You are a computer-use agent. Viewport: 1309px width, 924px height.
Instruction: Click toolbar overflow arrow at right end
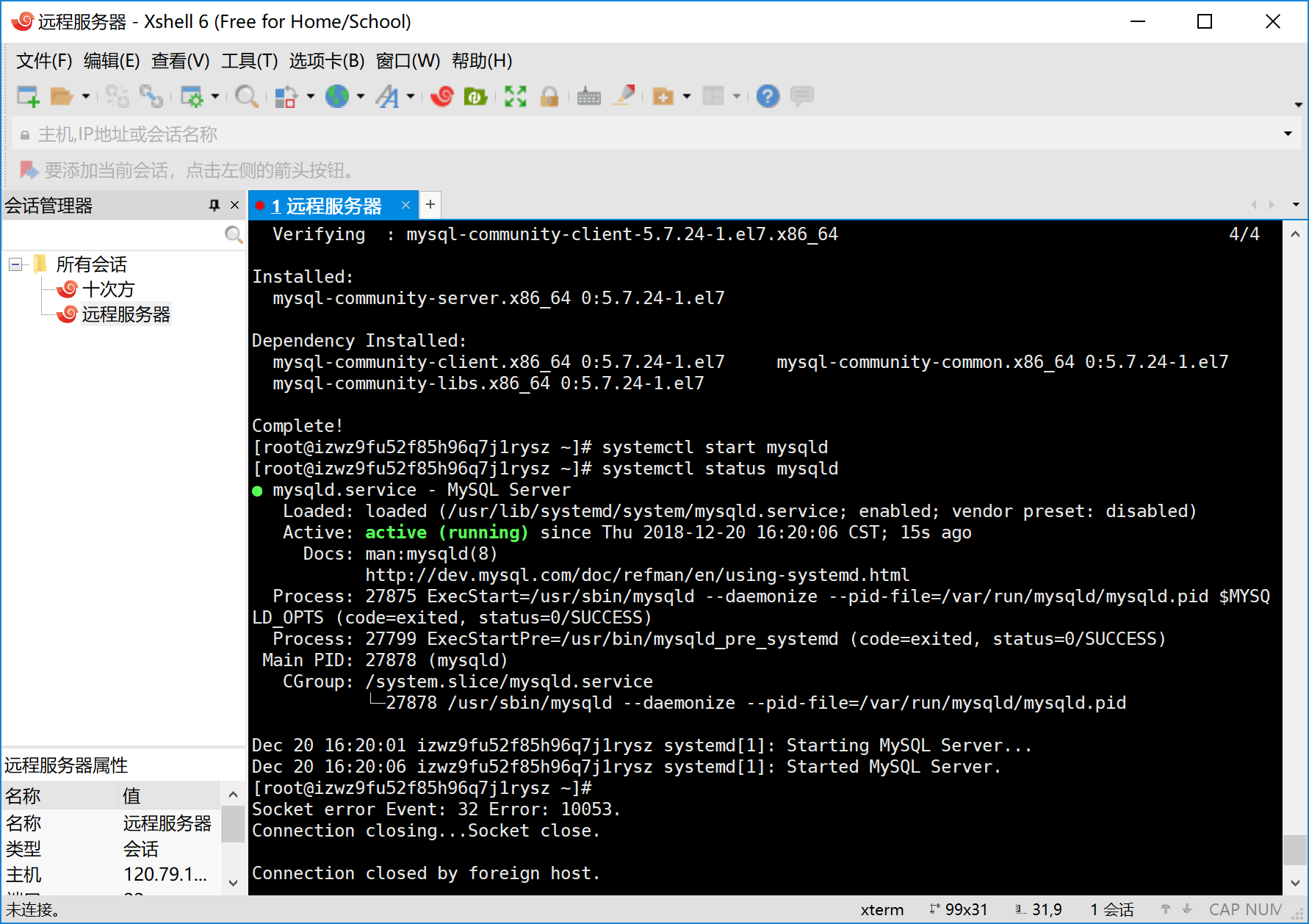click(1298, 104)
